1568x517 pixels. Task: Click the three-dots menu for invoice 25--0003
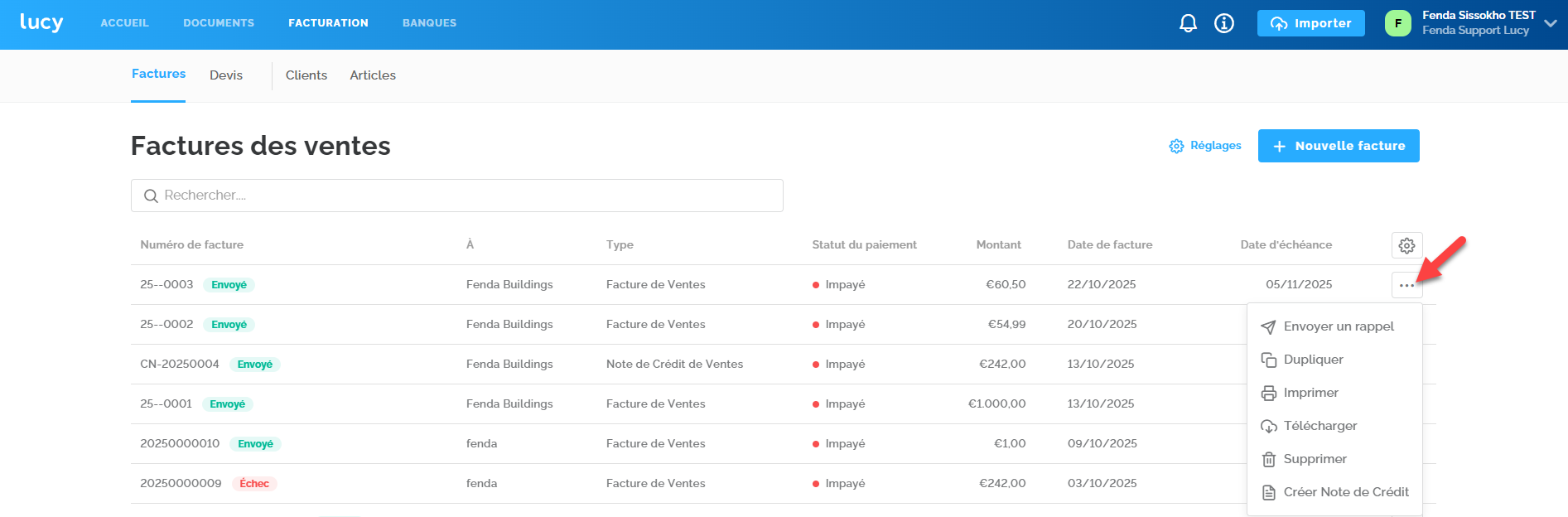tap(1406, 285)
